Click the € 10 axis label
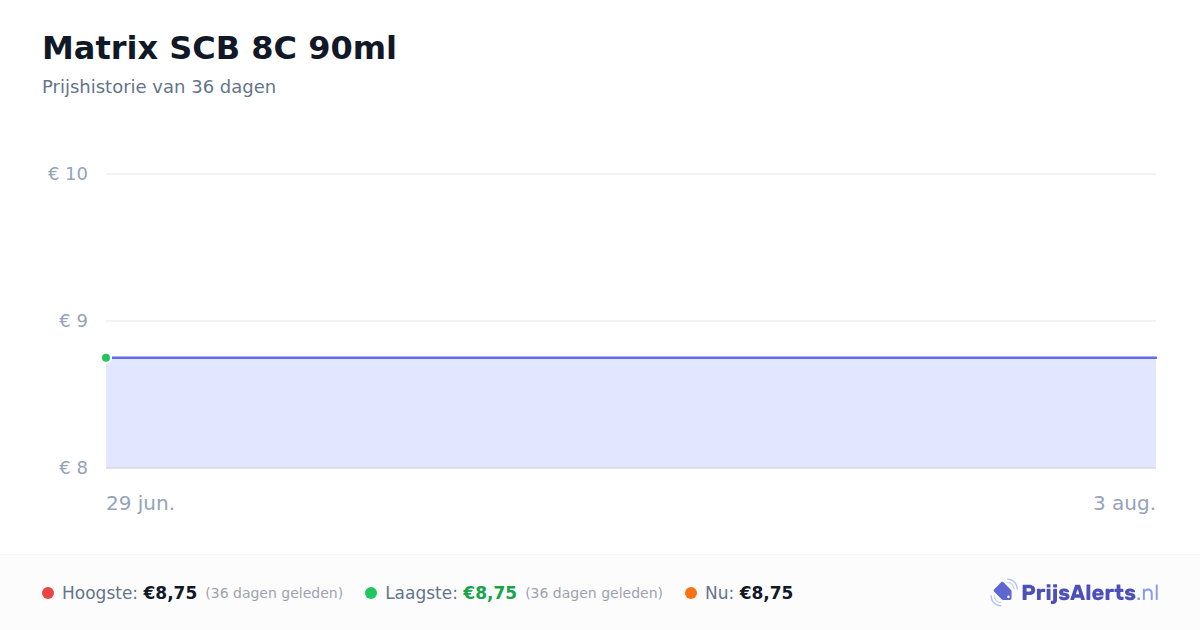The width and height of the screenshot is (1200, 630). click(68, 174)
